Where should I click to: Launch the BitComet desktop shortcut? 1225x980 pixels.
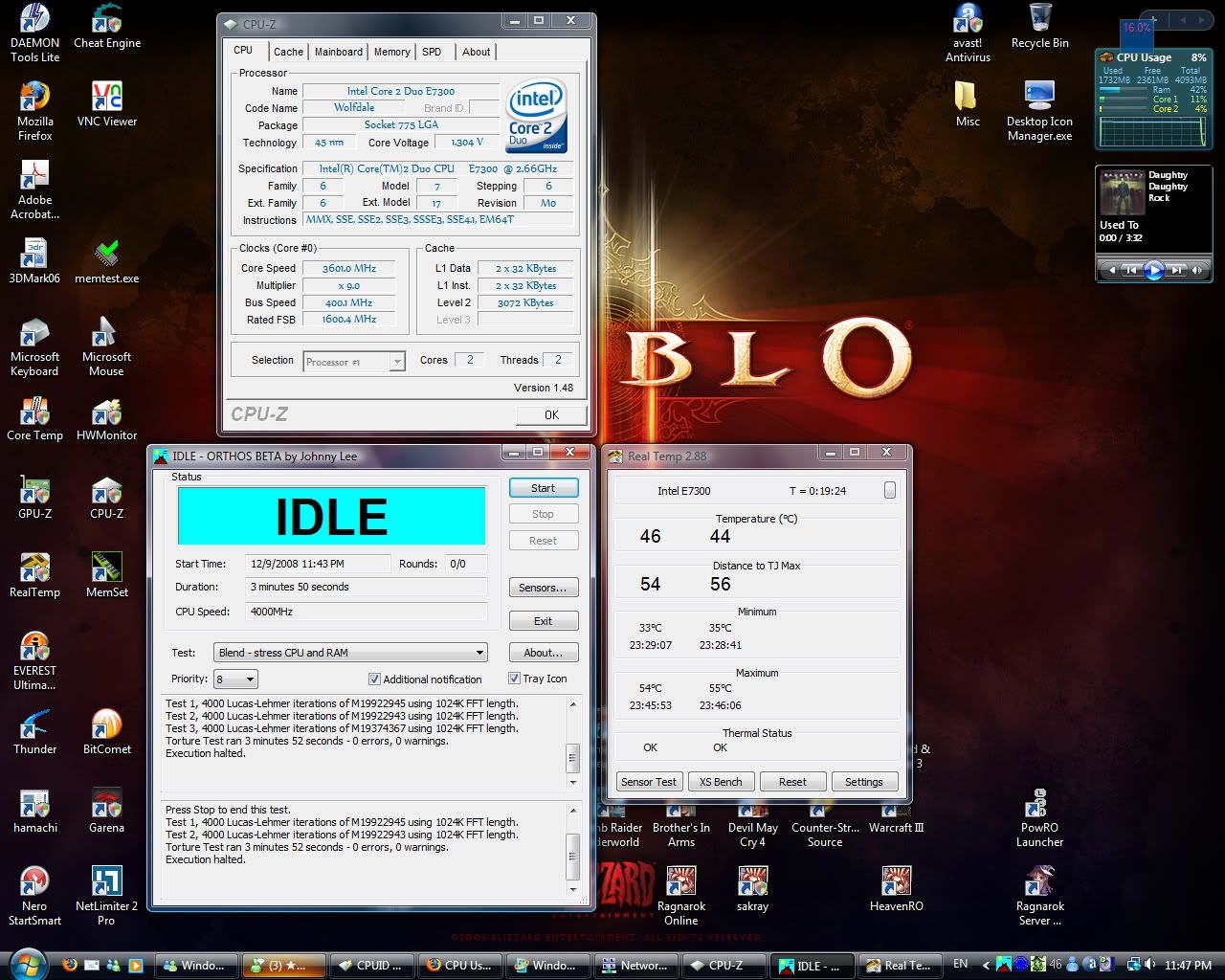(x=106, y=725)
